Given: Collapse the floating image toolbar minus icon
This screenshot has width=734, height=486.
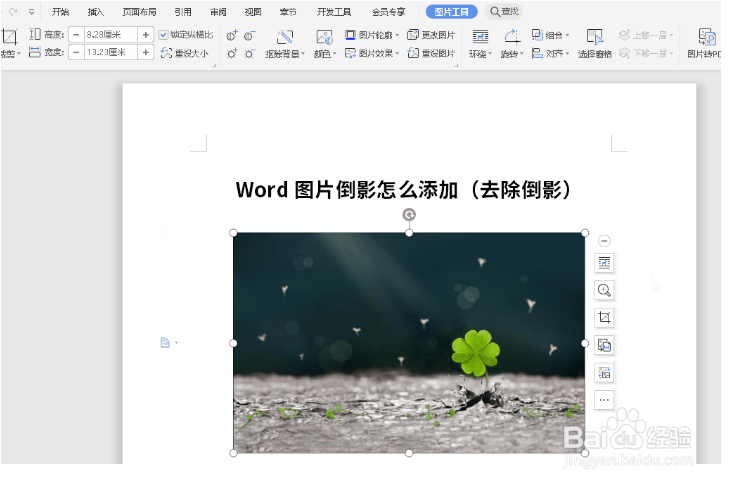Looking at the screenshot, I should coord(604,241).
